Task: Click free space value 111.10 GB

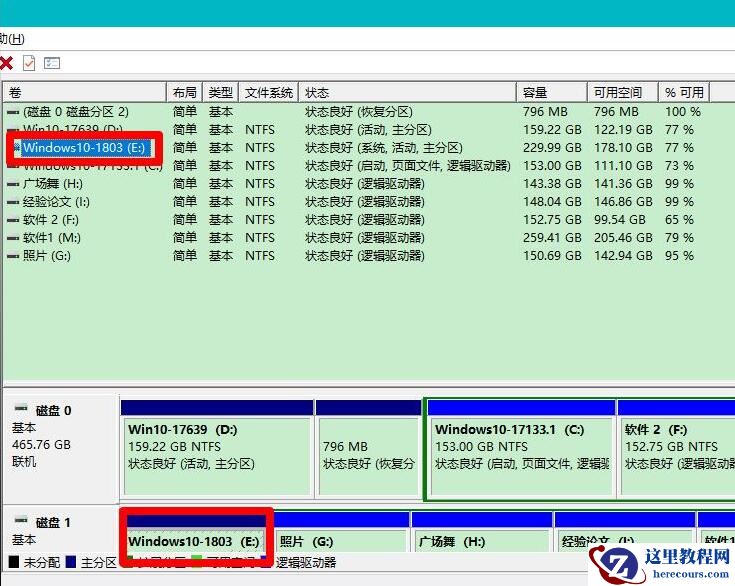Action: point(623,166)
